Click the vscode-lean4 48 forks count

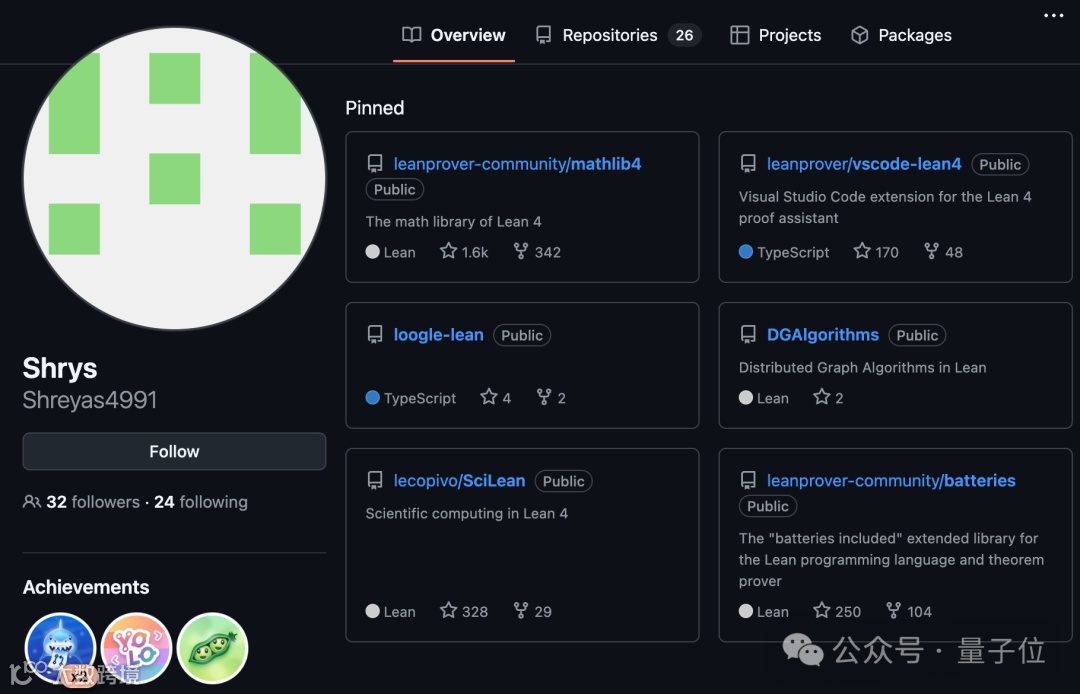(943, 252)
